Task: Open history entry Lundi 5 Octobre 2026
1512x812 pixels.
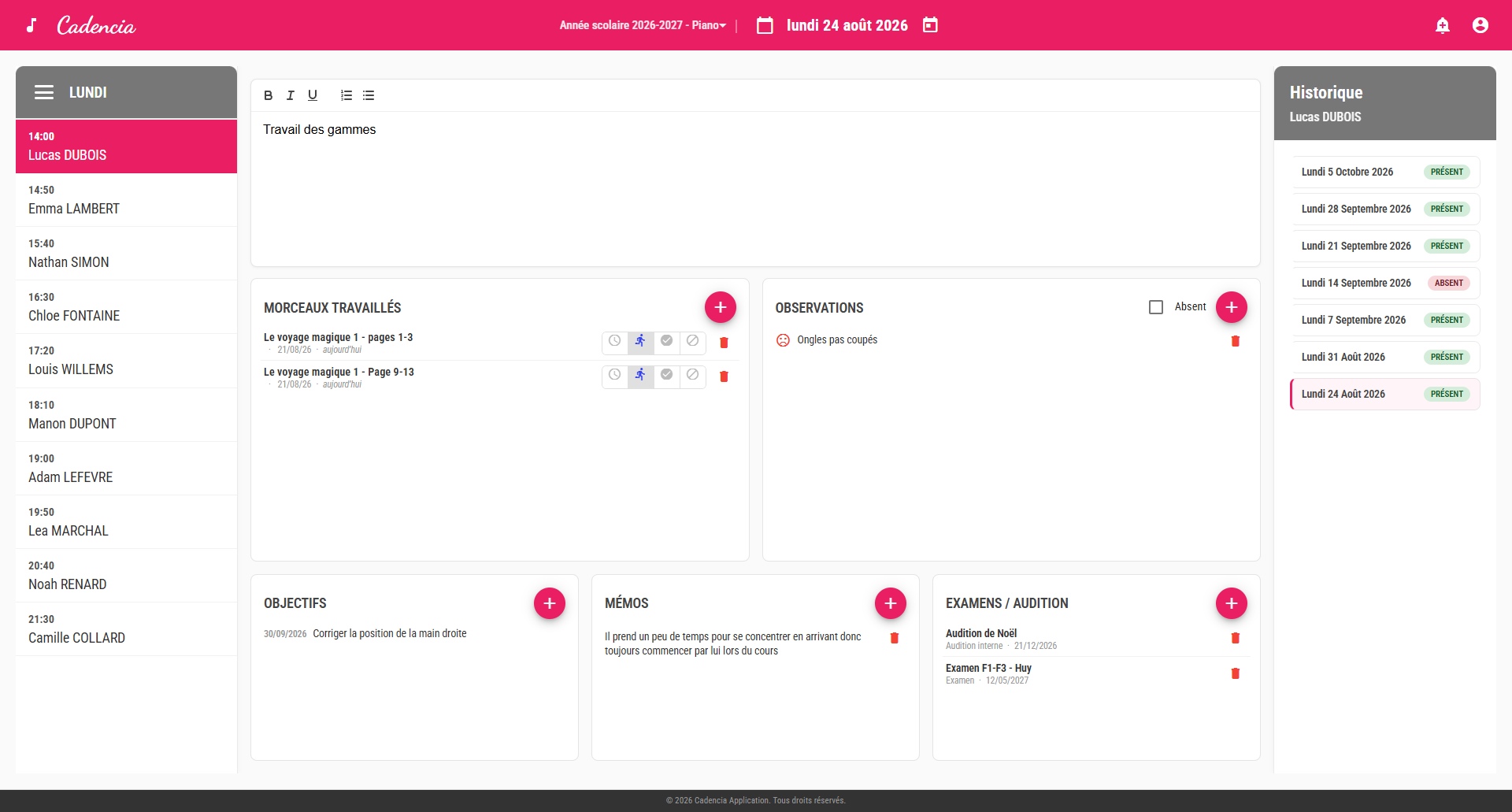Action: (x=1385, y=172)
